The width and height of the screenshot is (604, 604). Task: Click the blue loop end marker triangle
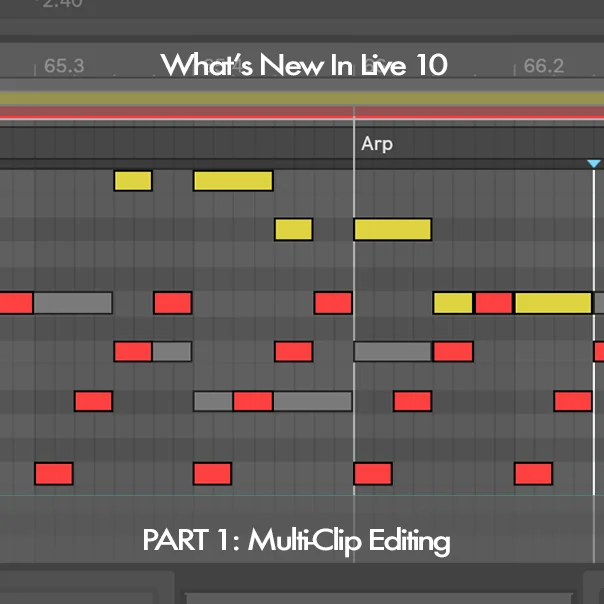(594, 164)
